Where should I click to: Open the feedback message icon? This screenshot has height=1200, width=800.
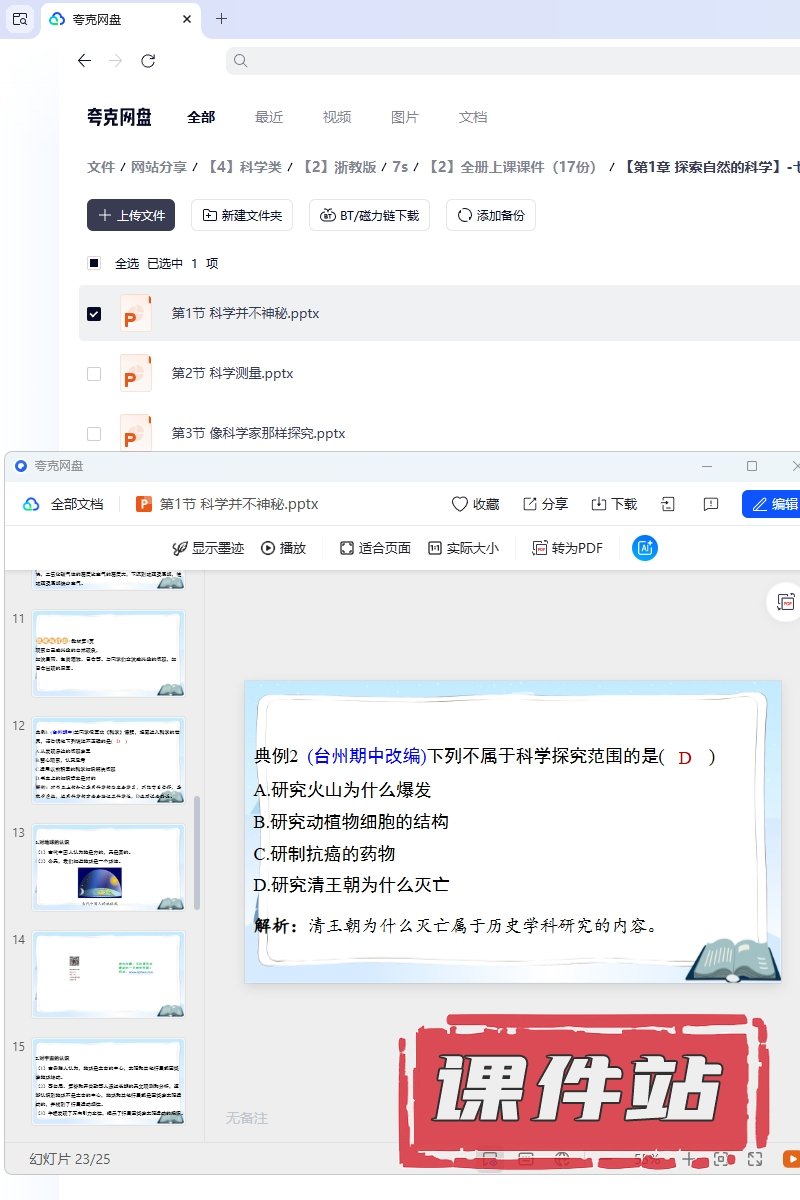click(711, 504)
